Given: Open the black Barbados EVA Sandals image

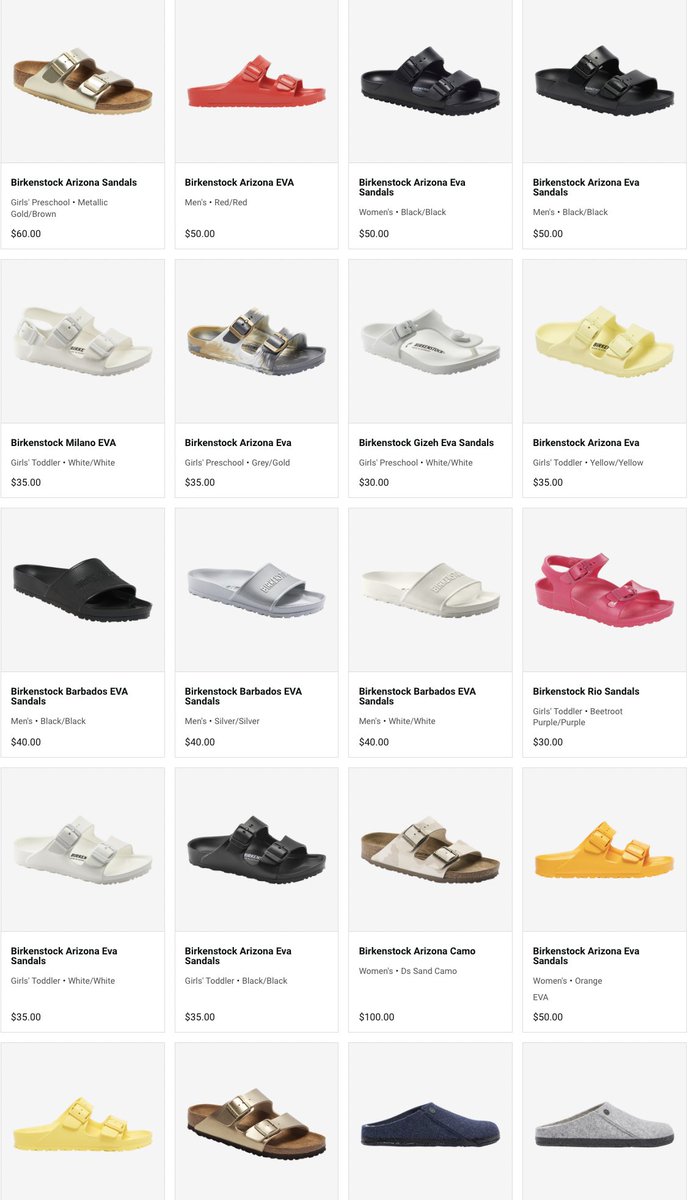Looking at the screenshot, I should pos(82,590).
